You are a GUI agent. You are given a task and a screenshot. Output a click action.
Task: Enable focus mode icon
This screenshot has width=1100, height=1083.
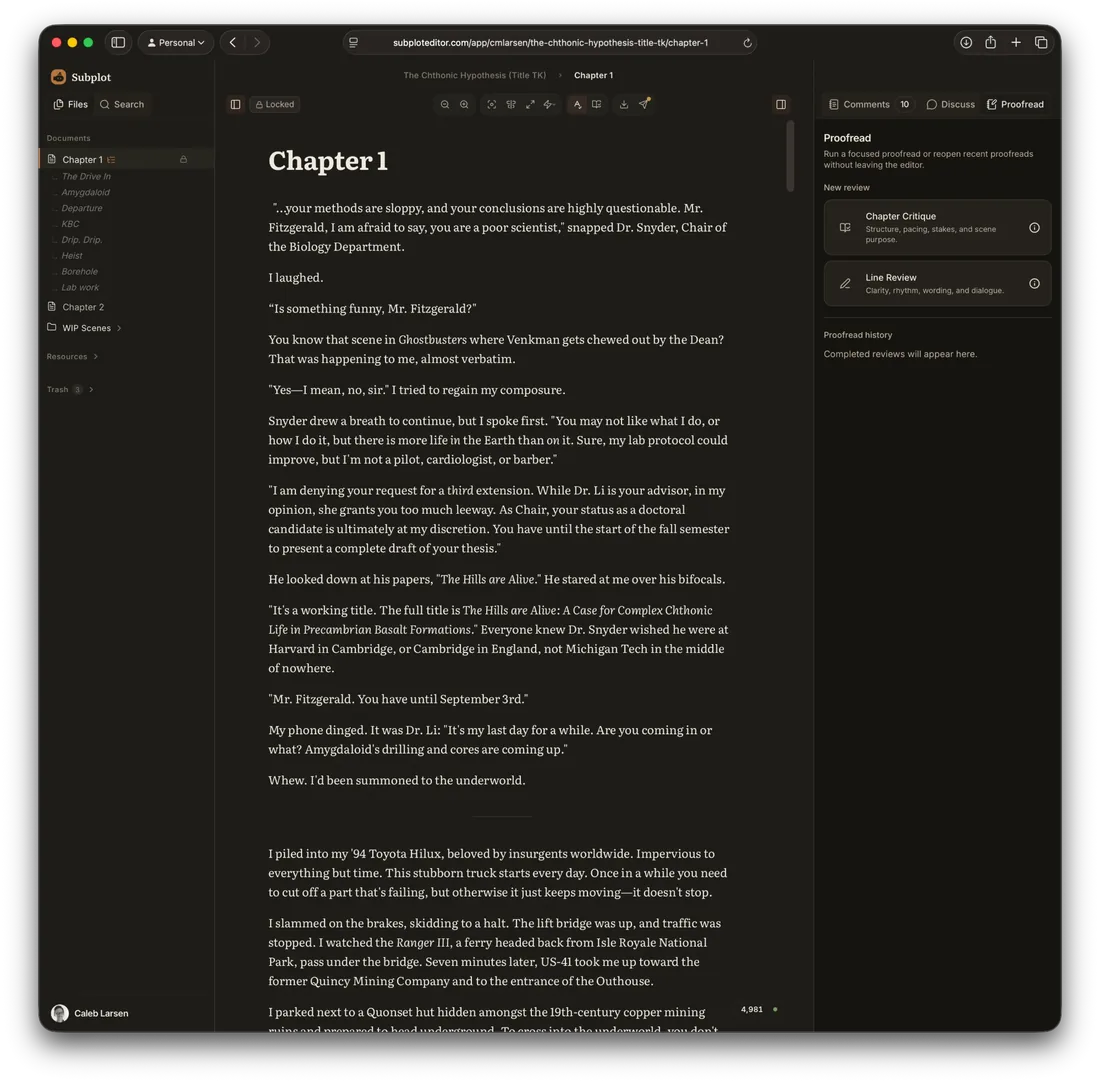coord(492,105)
